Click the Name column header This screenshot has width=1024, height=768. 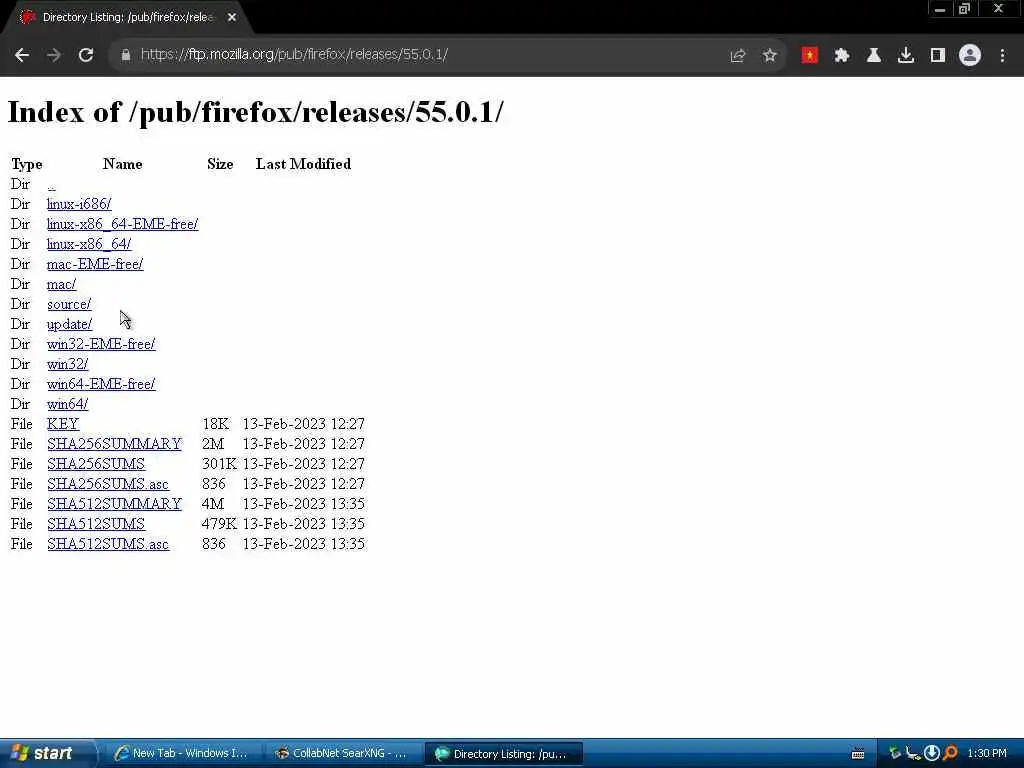coord(123,164)
